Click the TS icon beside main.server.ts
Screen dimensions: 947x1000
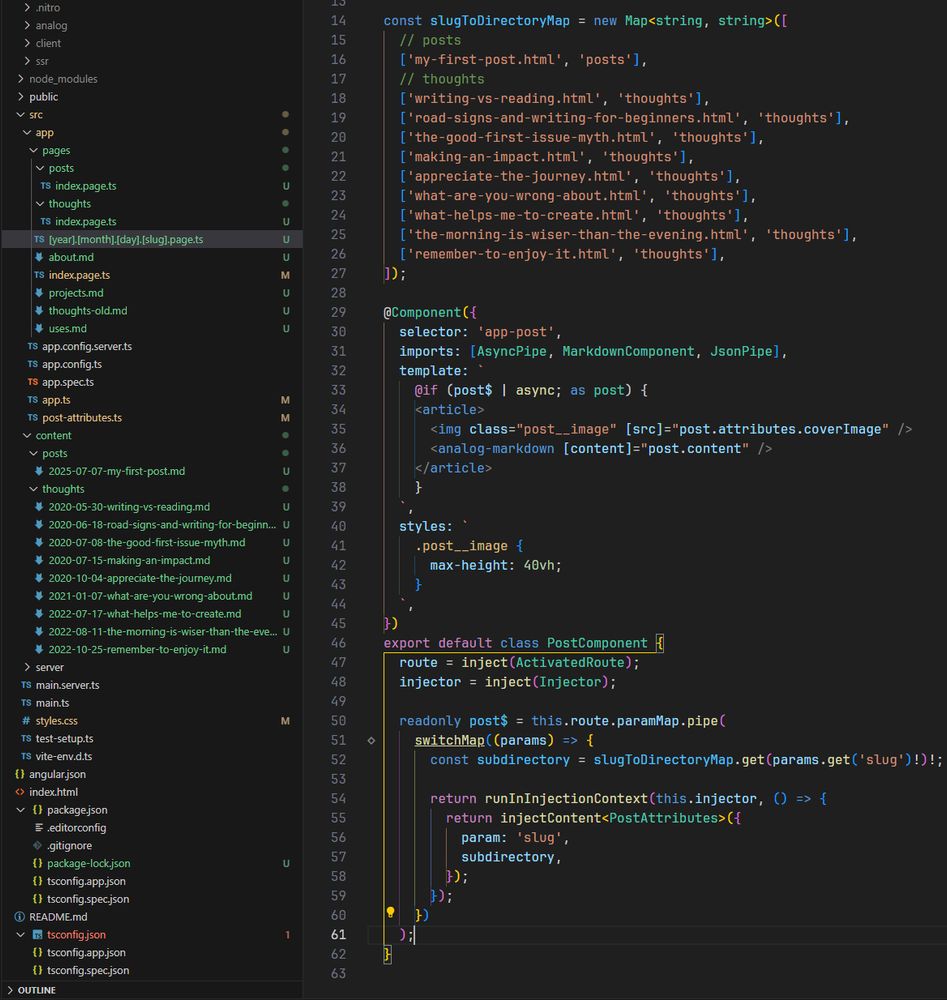tap(26, 685)
